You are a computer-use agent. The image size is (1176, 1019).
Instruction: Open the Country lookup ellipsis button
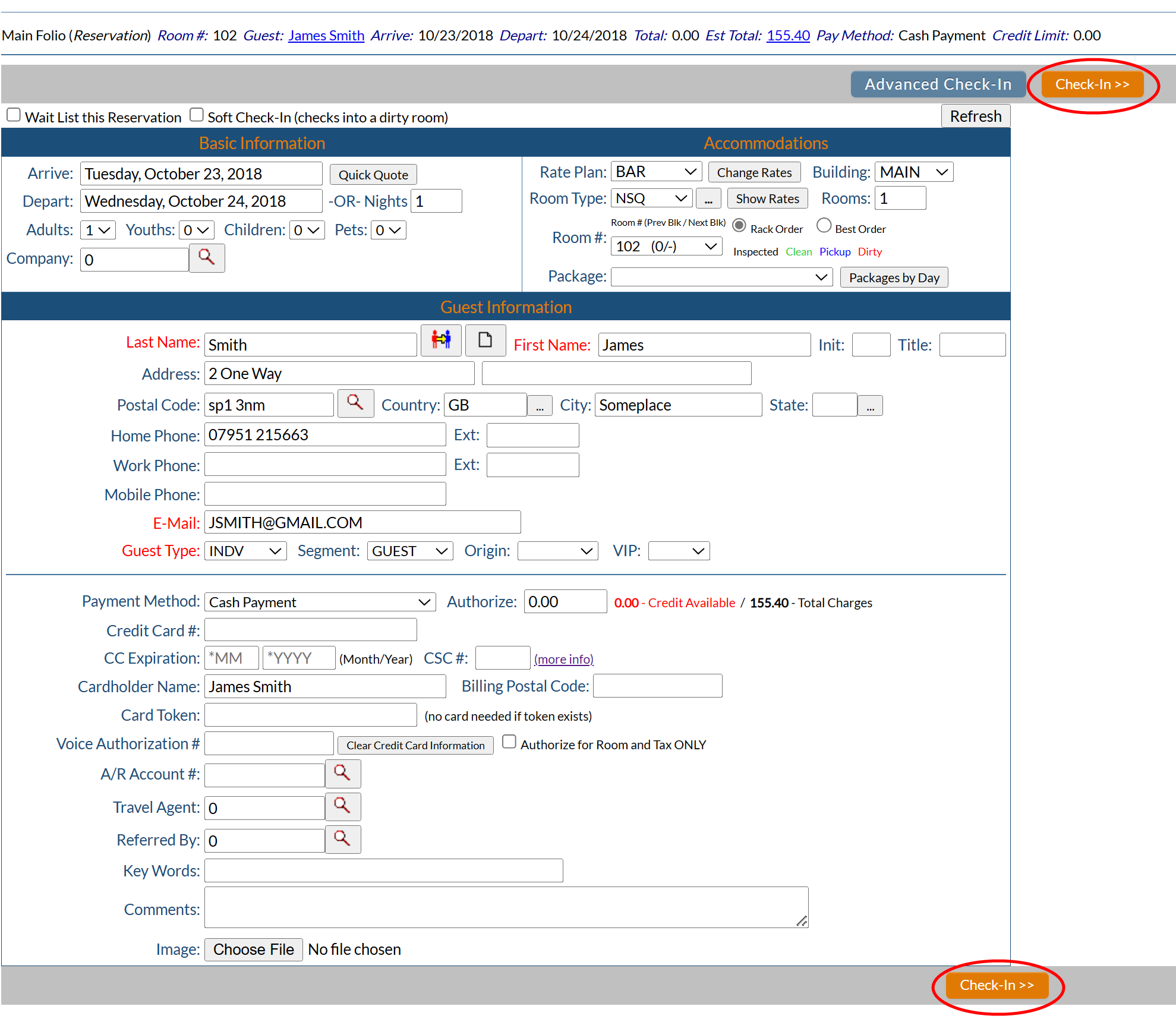(x=540, y=406)
